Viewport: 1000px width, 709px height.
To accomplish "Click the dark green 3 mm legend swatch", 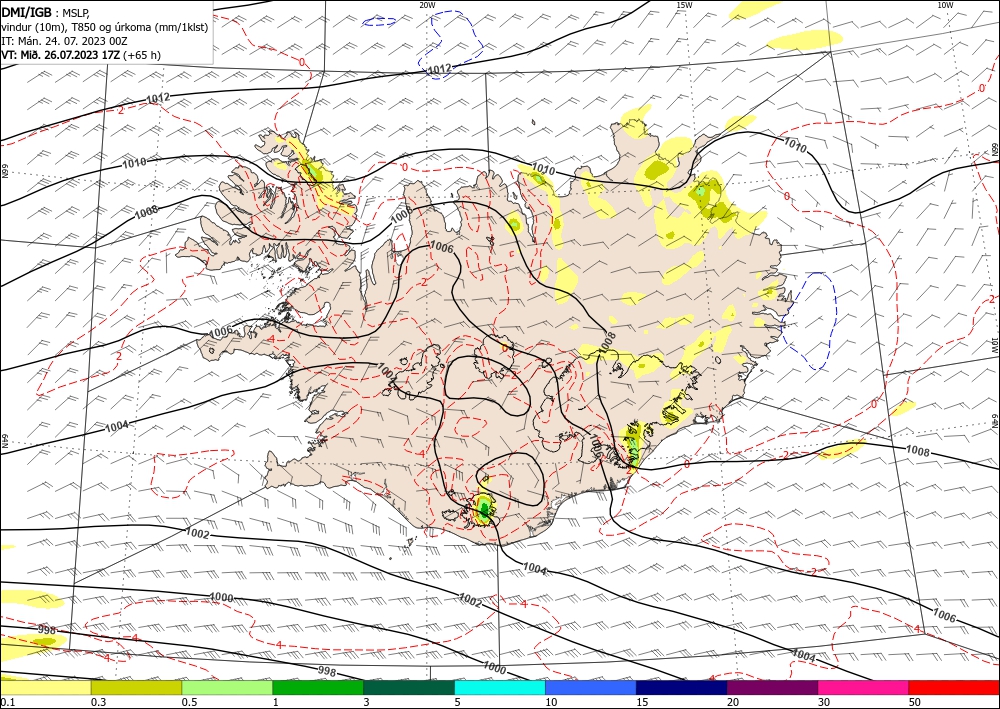I will [409, 687].
